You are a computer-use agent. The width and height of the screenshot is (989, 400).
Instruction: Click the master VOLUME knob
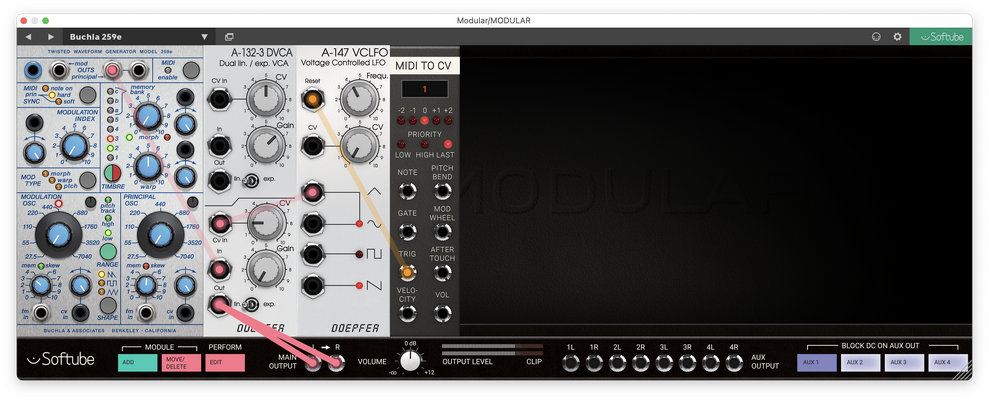click(410, 362)
